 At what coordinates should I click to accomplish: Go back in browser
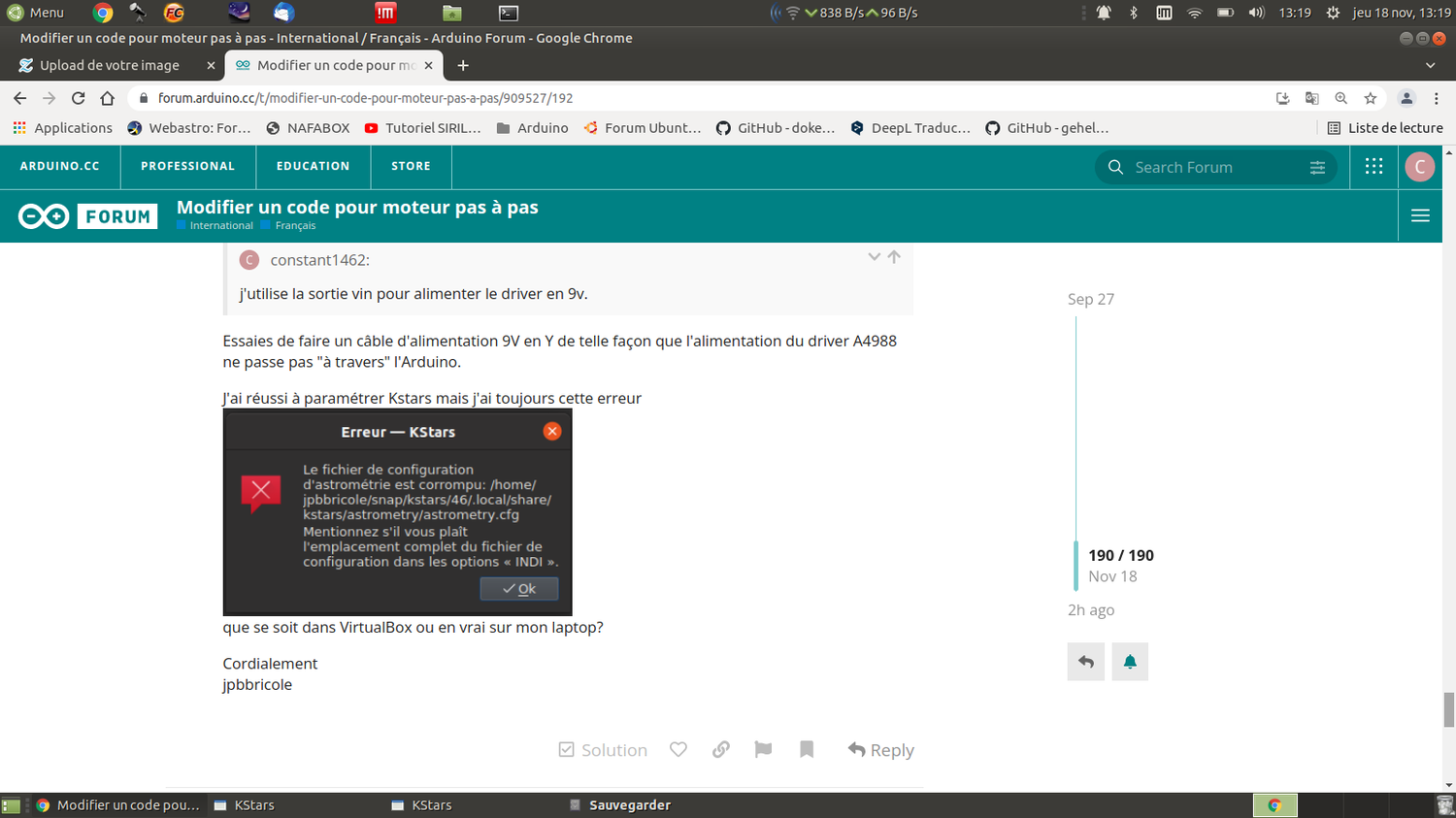coord(19,98)
